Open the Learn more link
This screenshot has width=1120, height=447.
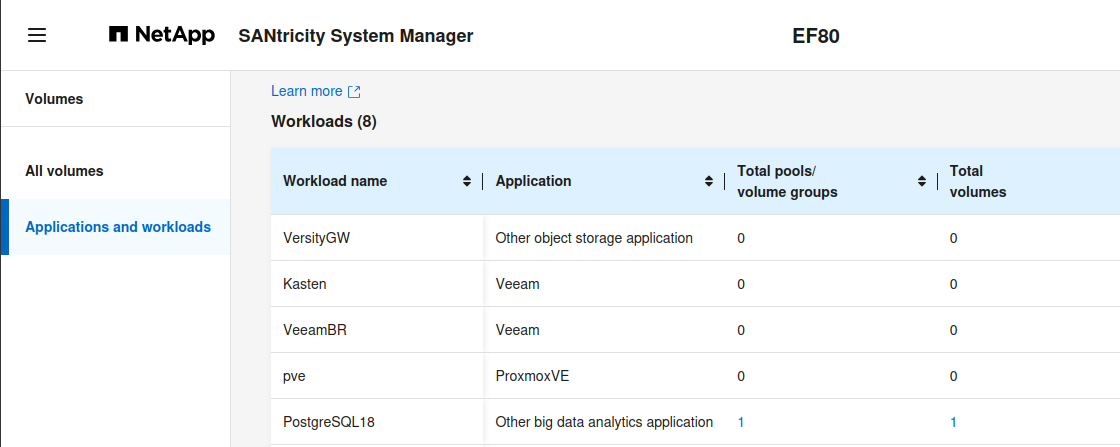(x=306, y=91)
